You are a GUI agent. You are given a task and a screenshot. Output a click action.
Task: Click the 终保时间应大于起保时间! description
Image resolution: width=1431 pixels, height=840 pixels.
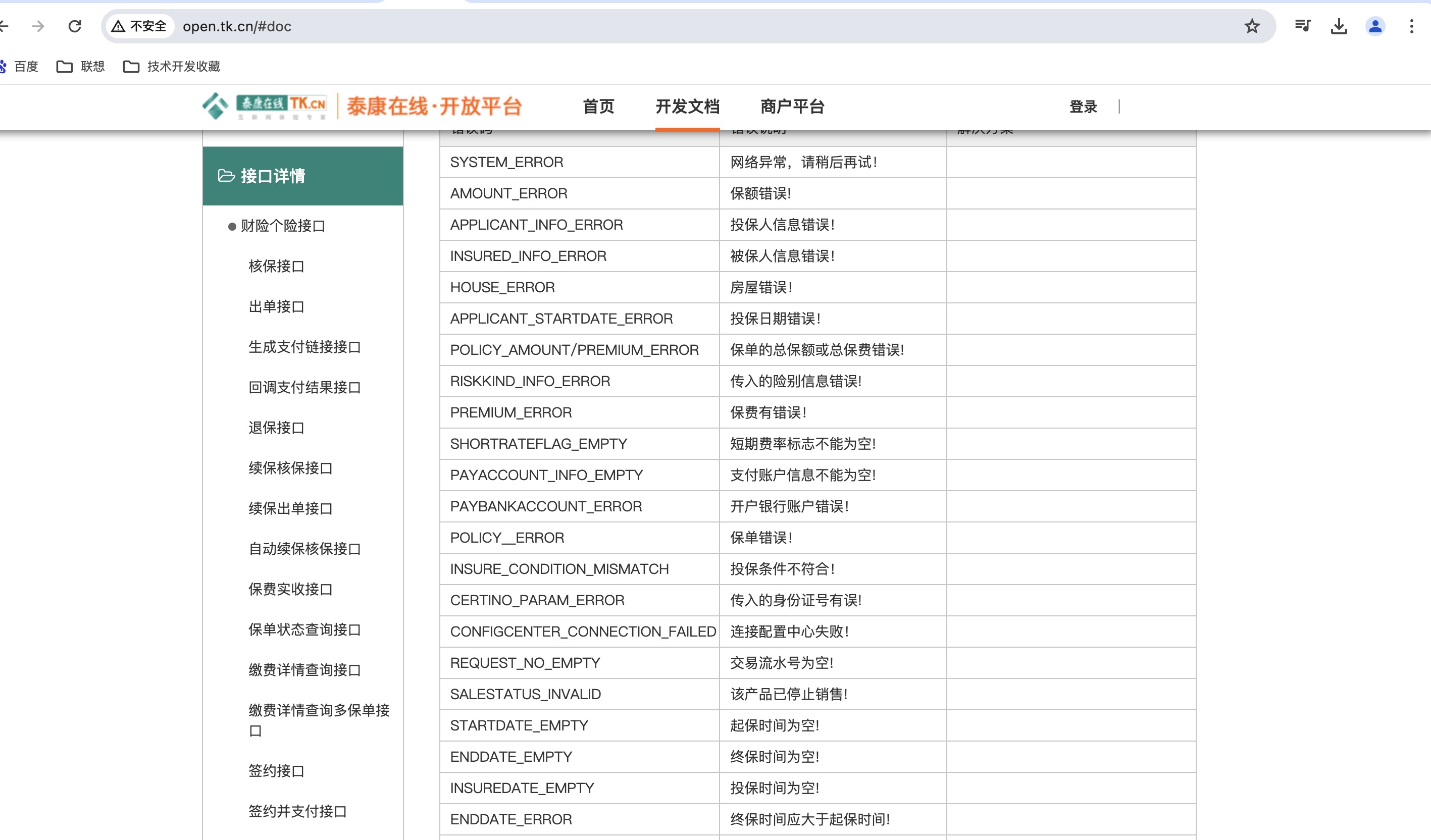click(x=810, y=819)
